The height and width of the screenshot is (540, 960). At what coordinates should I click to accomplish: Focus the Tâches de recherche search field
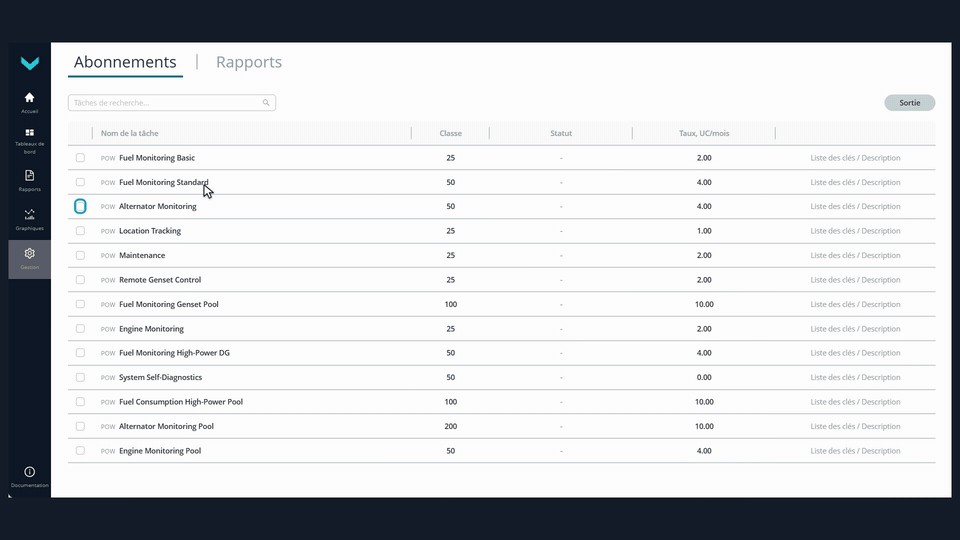(x=171, y=103)
